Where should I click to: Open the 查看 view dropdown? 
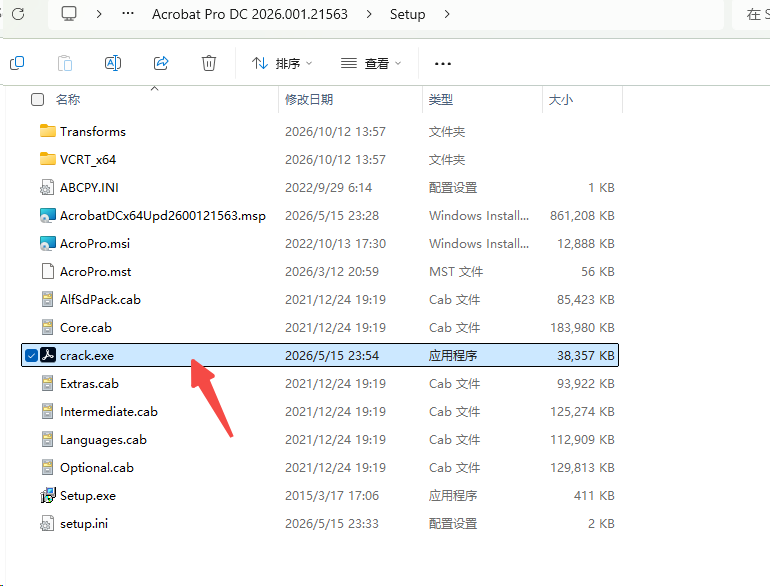(371, 63)
